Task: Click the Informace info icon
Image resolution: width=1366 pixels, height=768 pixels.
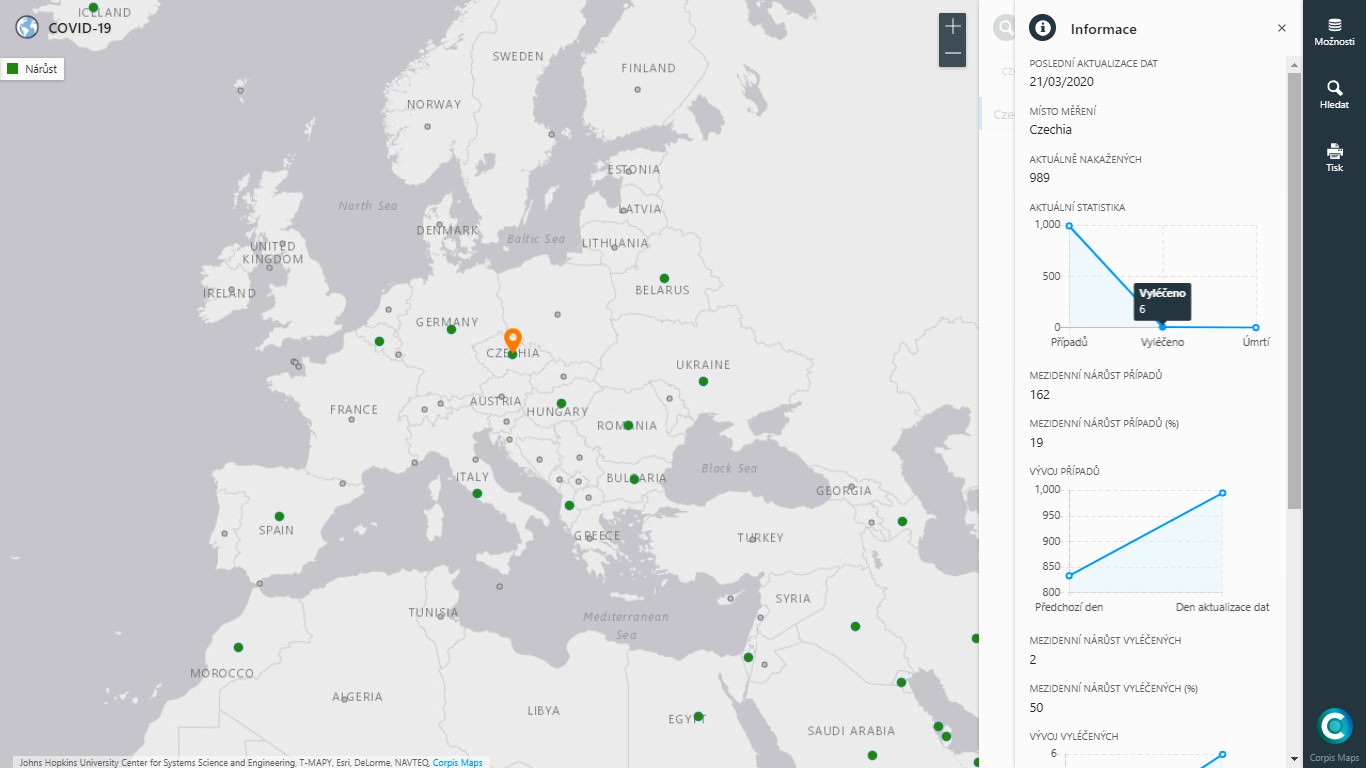Action: tap(1043, 28)
